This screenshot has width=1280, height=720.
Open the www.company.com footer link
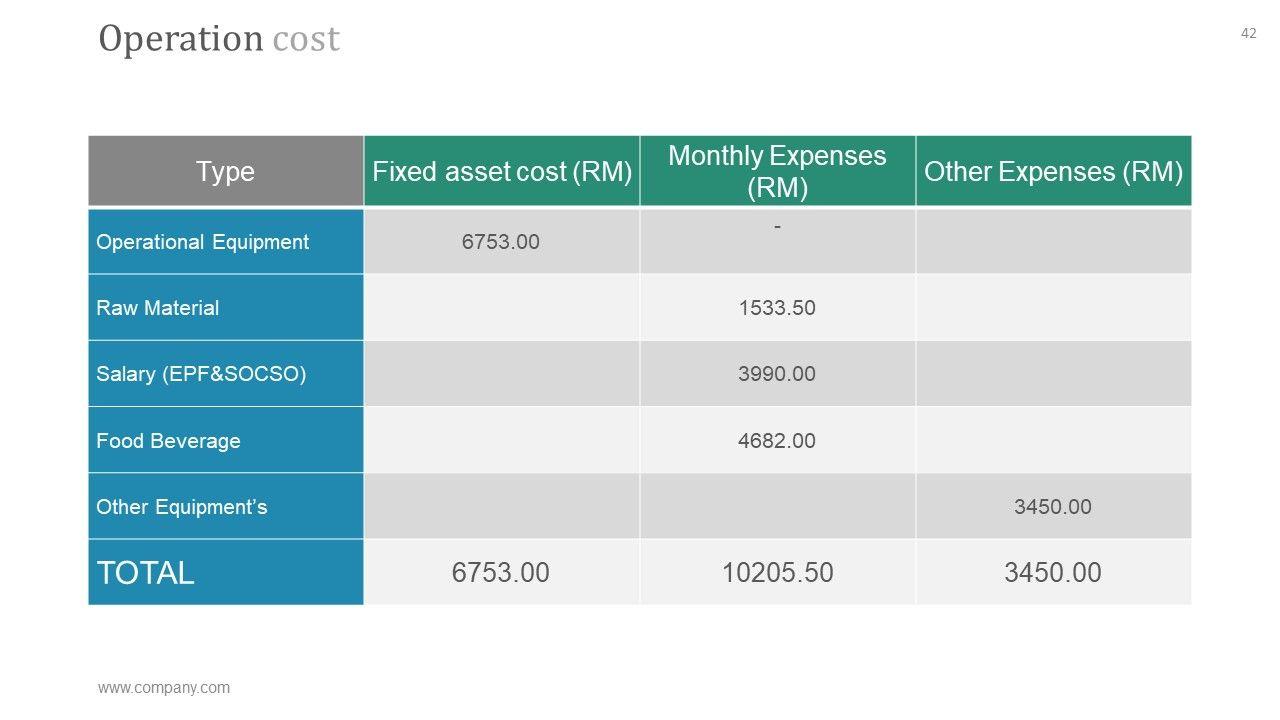point(164,688)
